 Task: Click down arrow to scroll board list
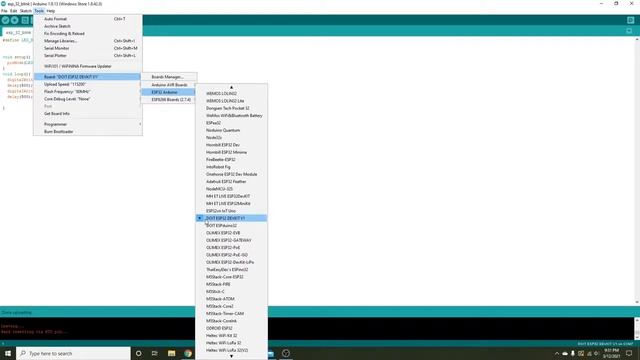tap(231, 356)
